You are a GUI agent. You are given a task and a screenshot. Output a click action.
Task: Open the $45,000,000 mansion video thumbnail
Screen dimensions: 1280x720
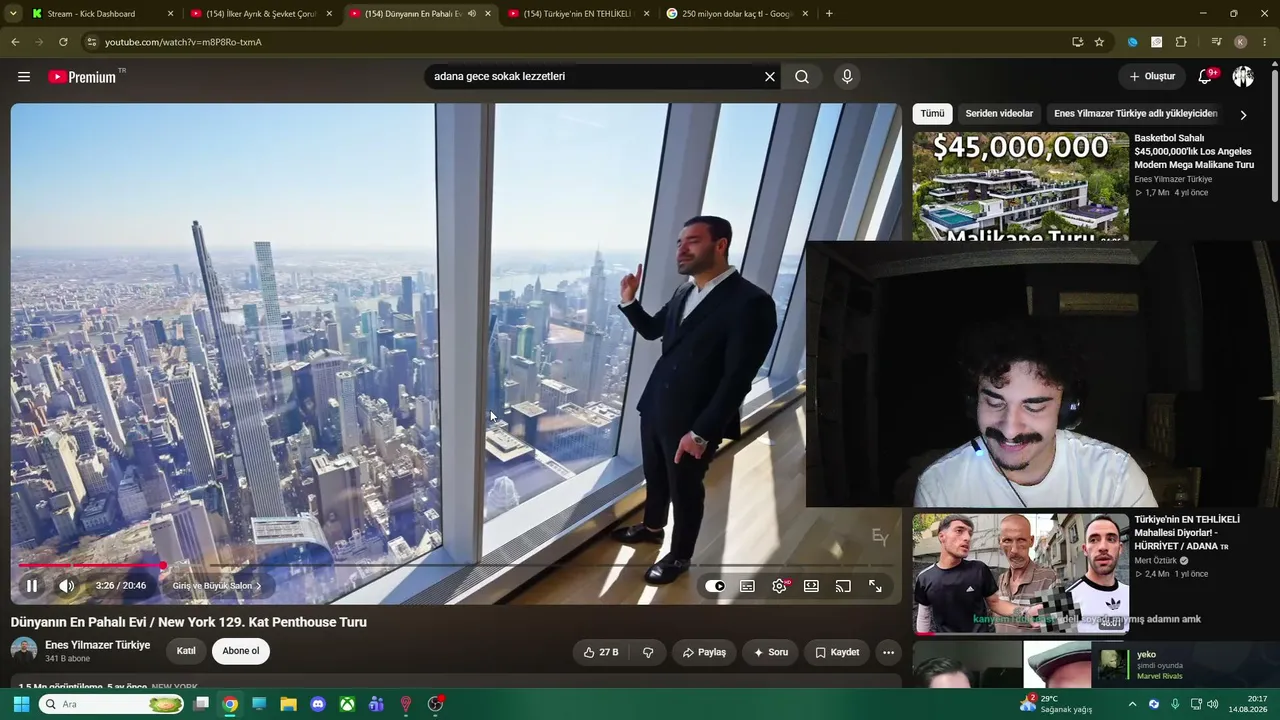[1020, 186]
